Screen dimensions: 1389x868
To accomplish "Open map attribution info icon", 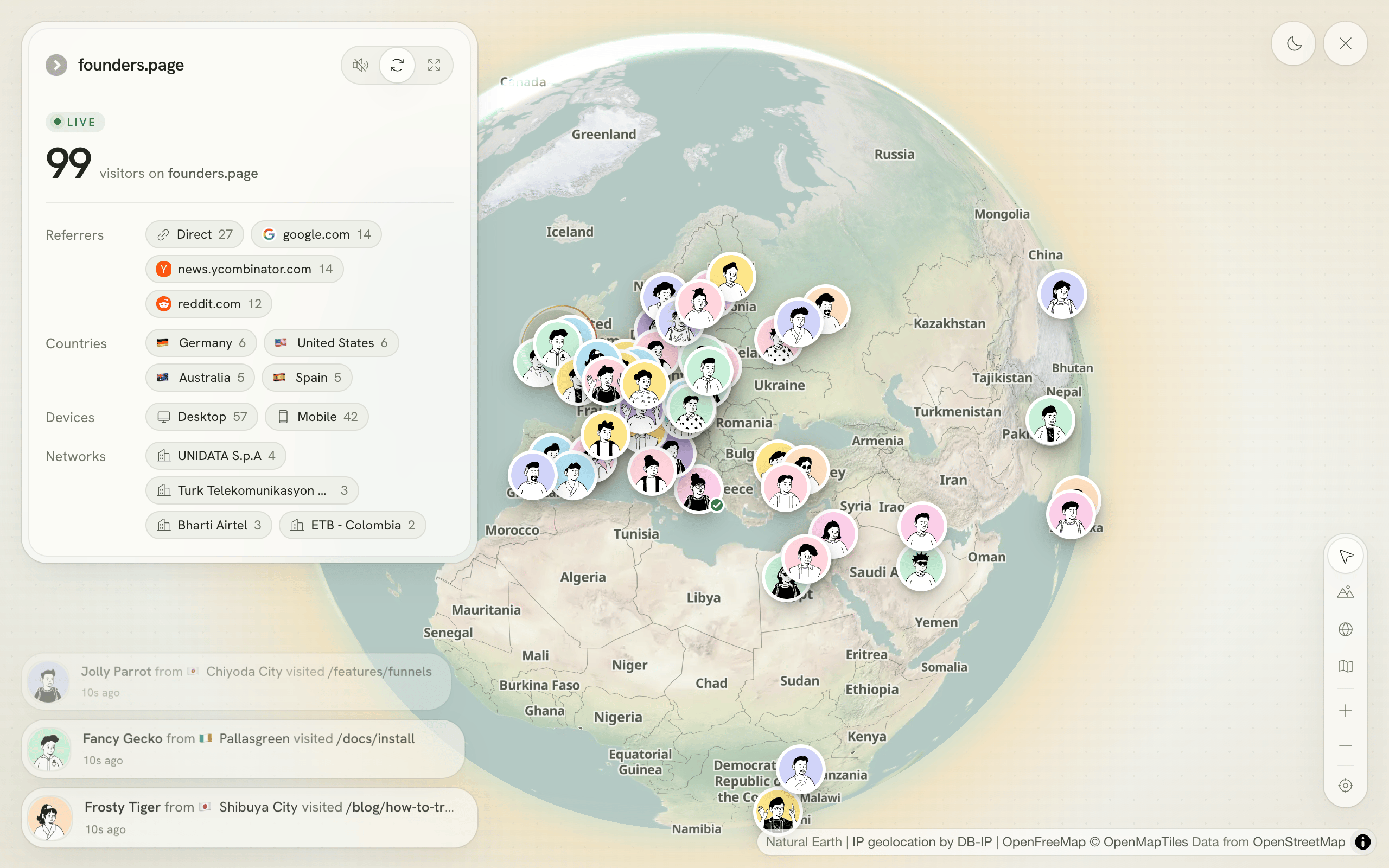I will [x=1362, y=841].
